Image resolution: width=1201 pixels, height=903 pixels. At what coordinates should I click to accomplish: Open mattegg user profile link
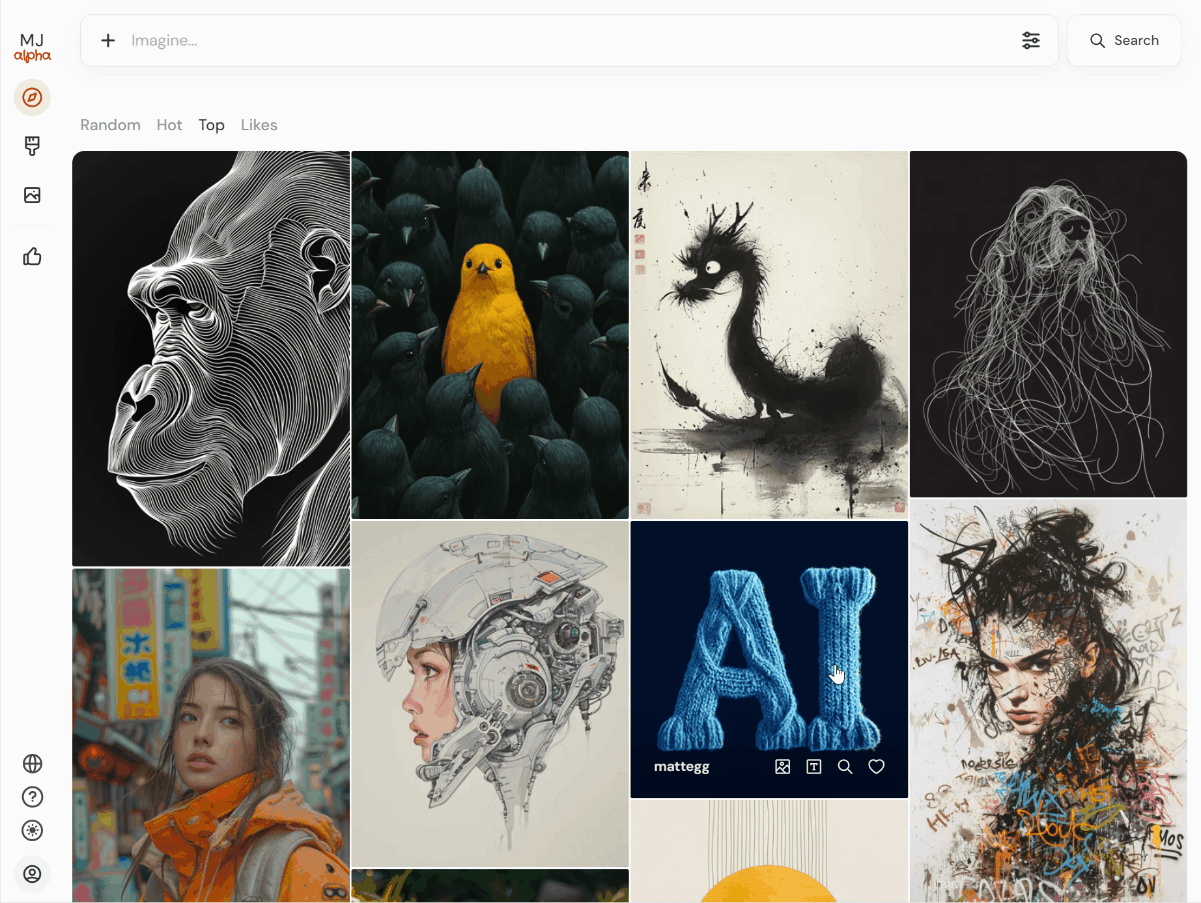(682, 767)
